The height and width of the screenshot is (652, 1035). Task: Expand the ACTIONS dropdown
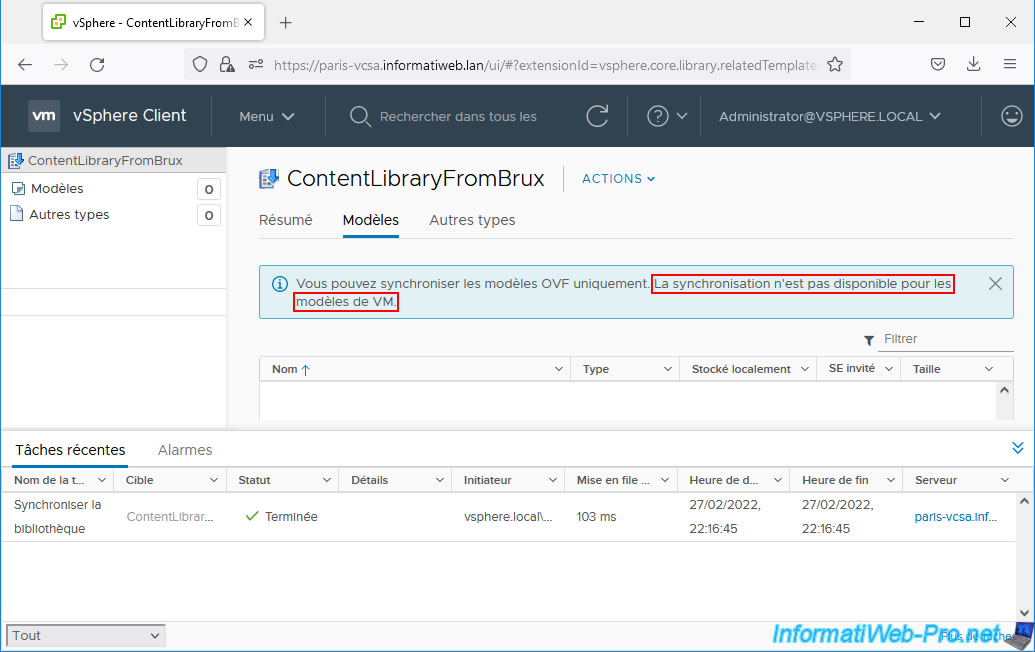(x=618, y=179)
